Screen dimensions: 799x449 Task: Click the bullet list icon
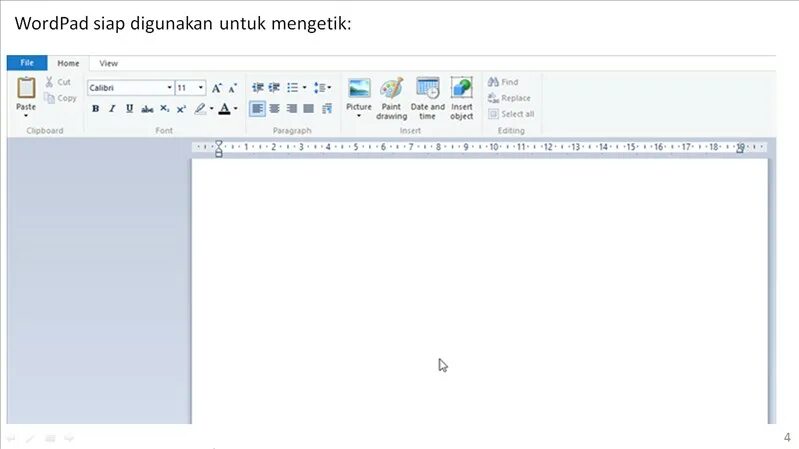tap(292, 88)
